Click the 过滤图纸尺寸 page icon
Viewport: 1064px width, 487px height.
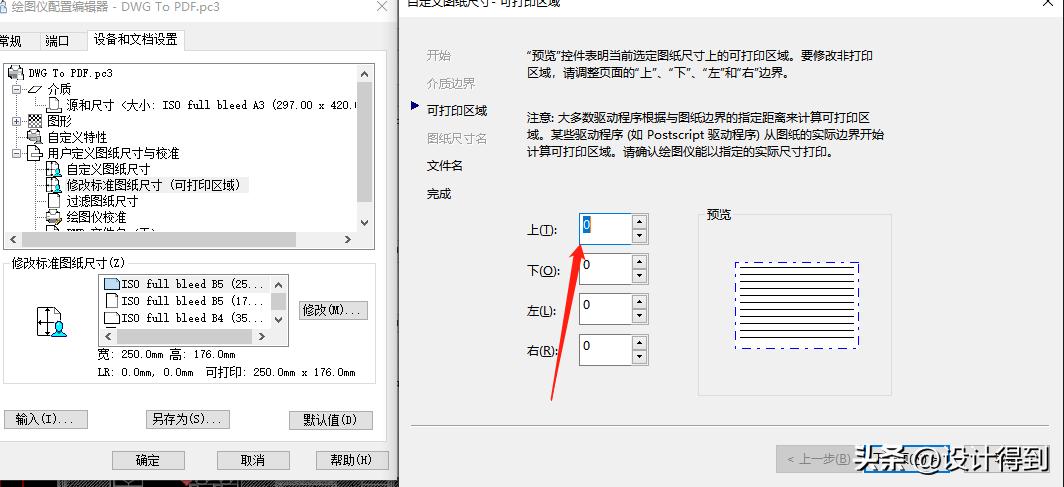coord(54,201)
